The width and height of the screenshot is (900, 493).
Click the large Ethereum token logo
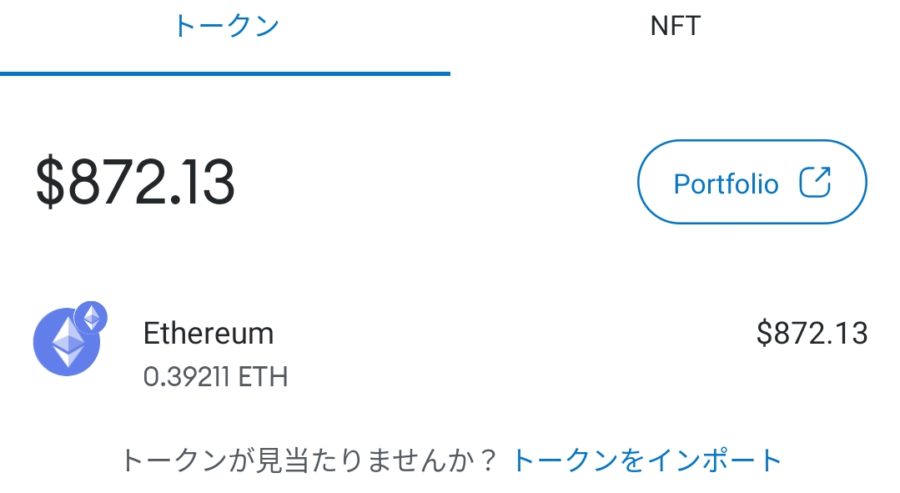point(67,343)
